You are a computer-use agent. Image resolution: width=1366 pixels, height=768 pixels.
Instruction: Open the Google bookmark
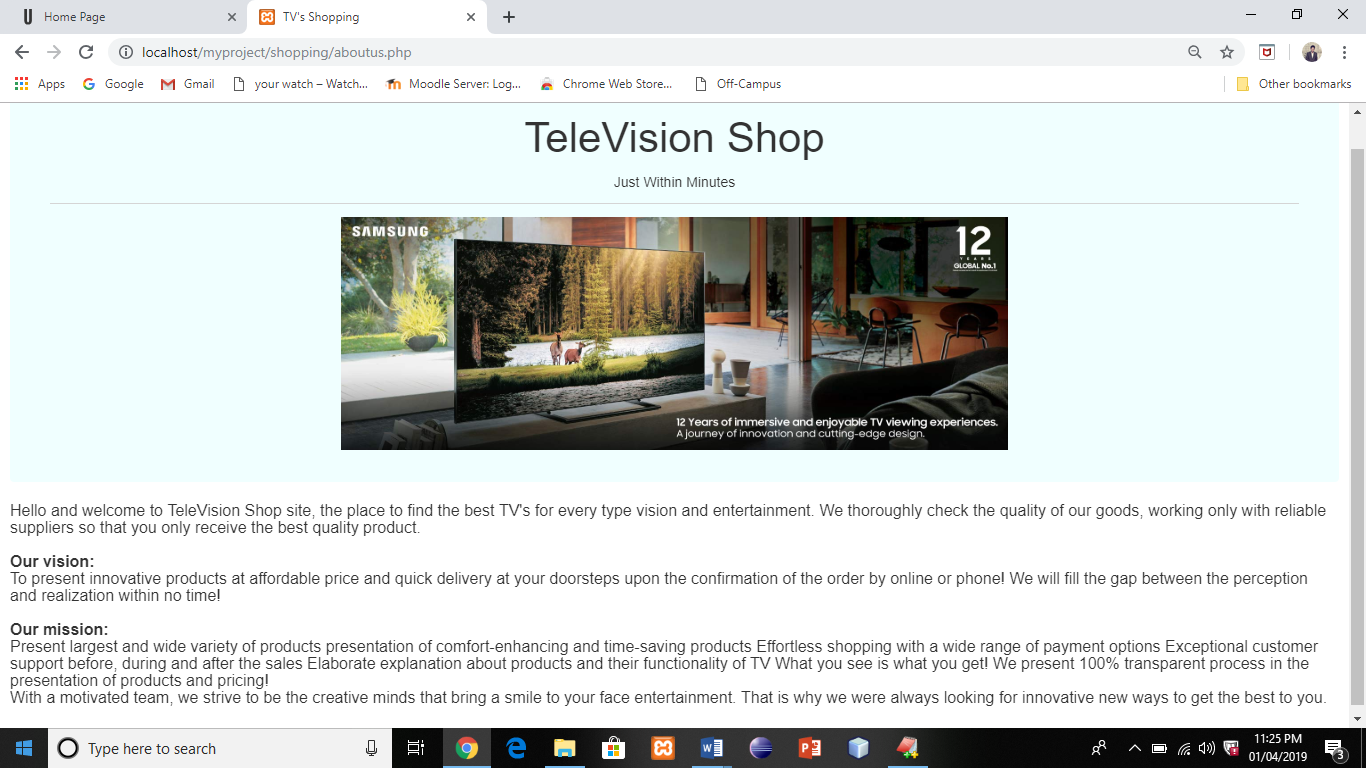coord(113,84)
